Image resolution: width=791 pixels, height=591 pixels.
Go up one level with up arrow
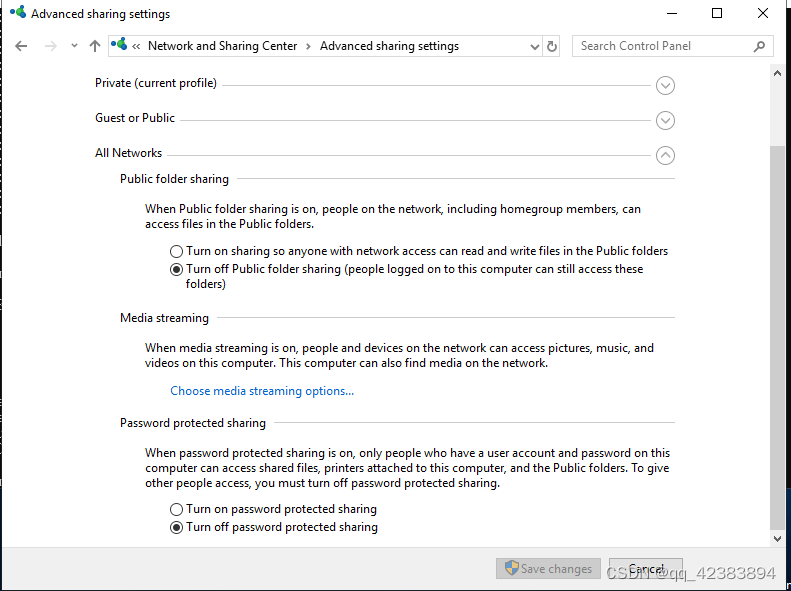click(94, 46)
